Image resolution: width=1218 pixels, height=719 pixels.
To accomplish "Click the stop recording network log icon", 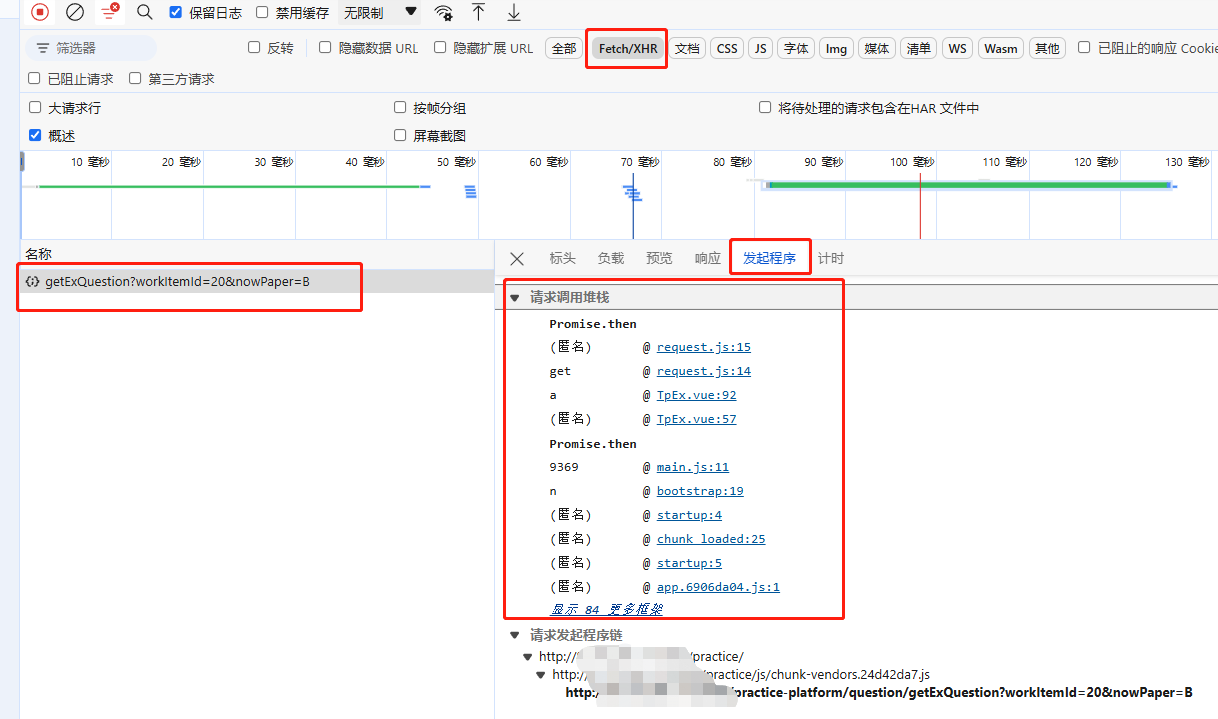I will [40, 12].
